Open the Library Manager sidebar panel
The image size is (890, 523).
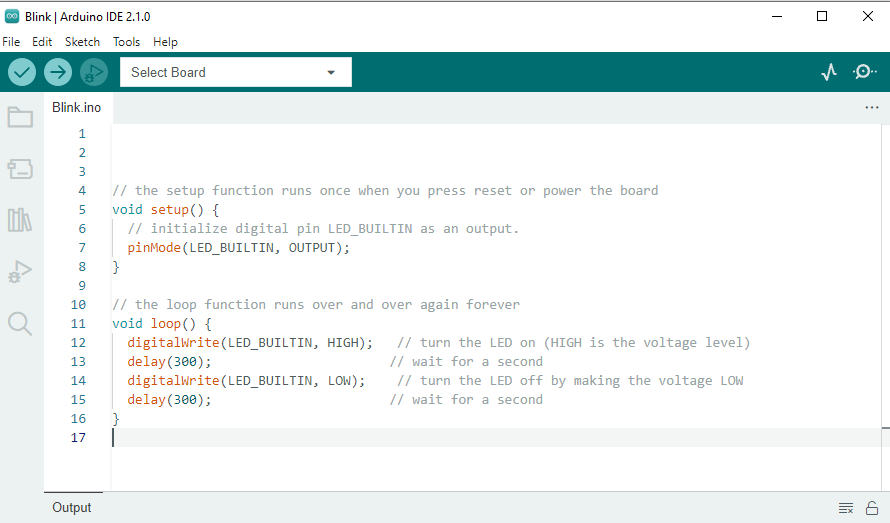click(x=20, y=220)
